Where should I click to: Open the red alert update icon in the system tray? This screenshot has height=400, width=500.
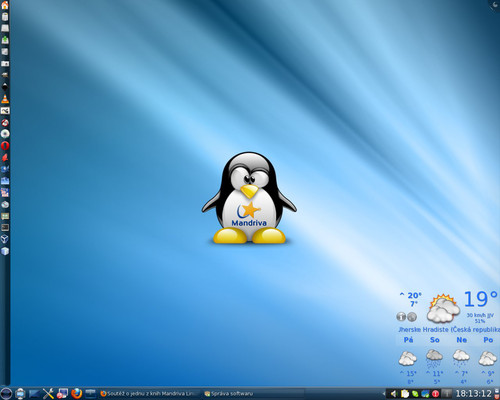(x=435, y=394)
